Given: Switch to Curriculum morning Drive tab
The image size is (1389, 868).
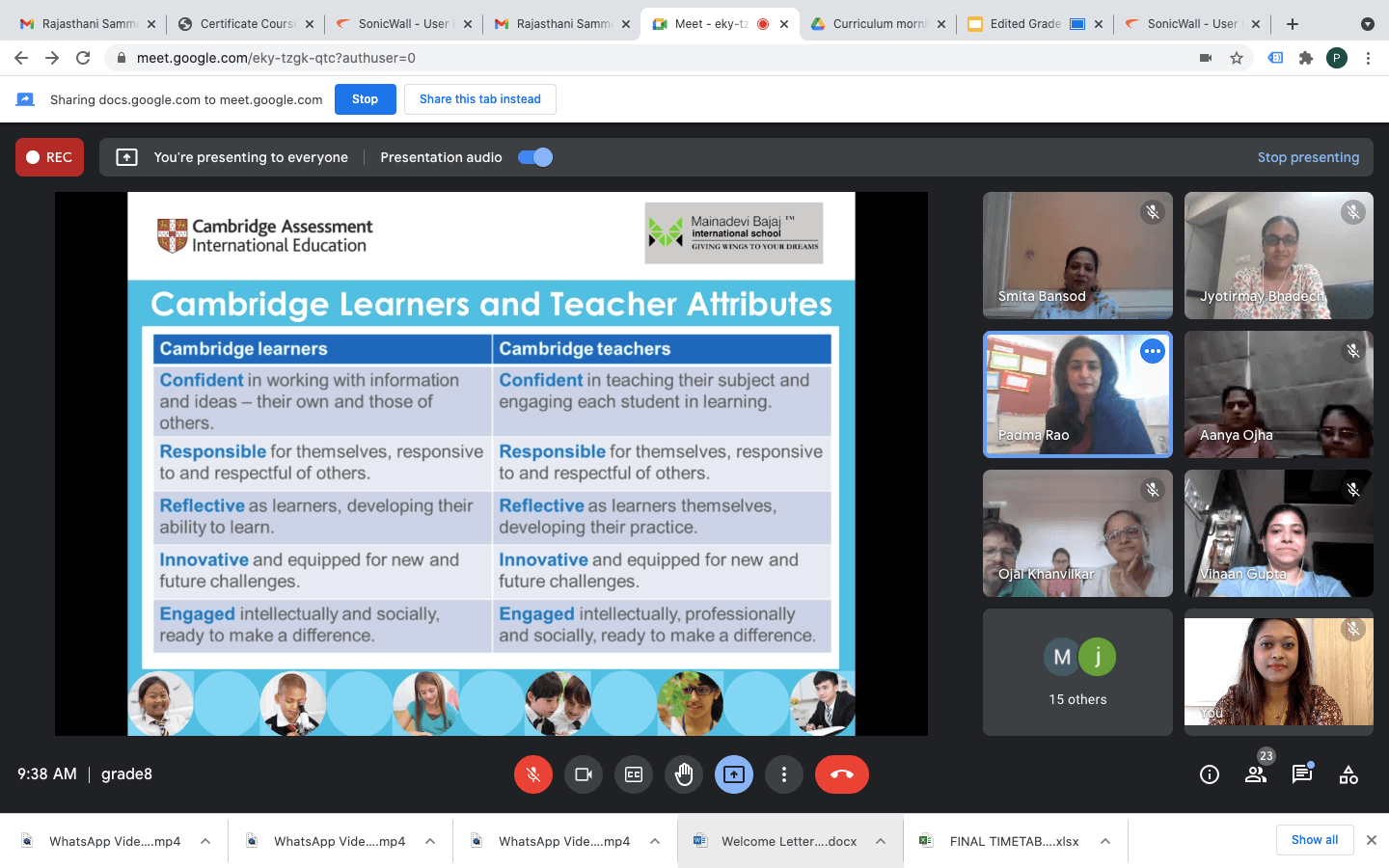Looking at the screenshot, I should 878,24.
